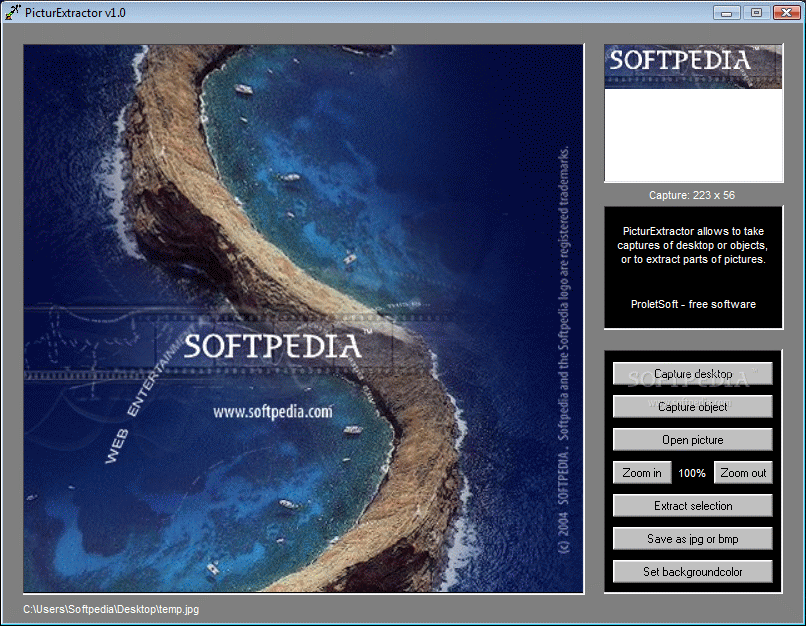This screenshot has width=806, height=626.
Task: Click the PicturExtractor title bar icon
Action: pyautogui.click(x=12, y=12)
